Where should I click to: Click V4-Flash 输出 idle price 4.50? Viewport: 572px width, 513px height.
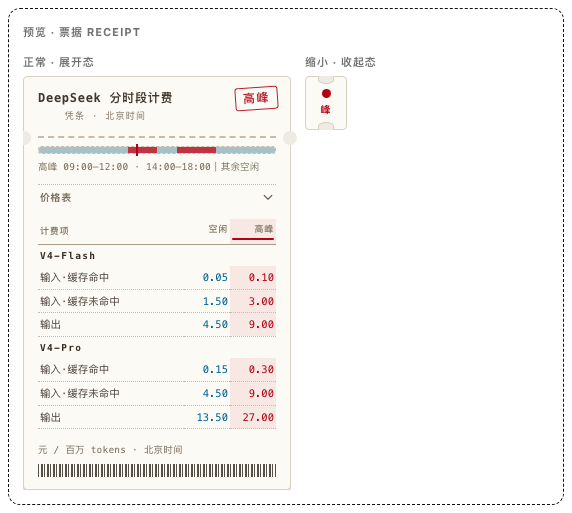(x=215, y=324)
